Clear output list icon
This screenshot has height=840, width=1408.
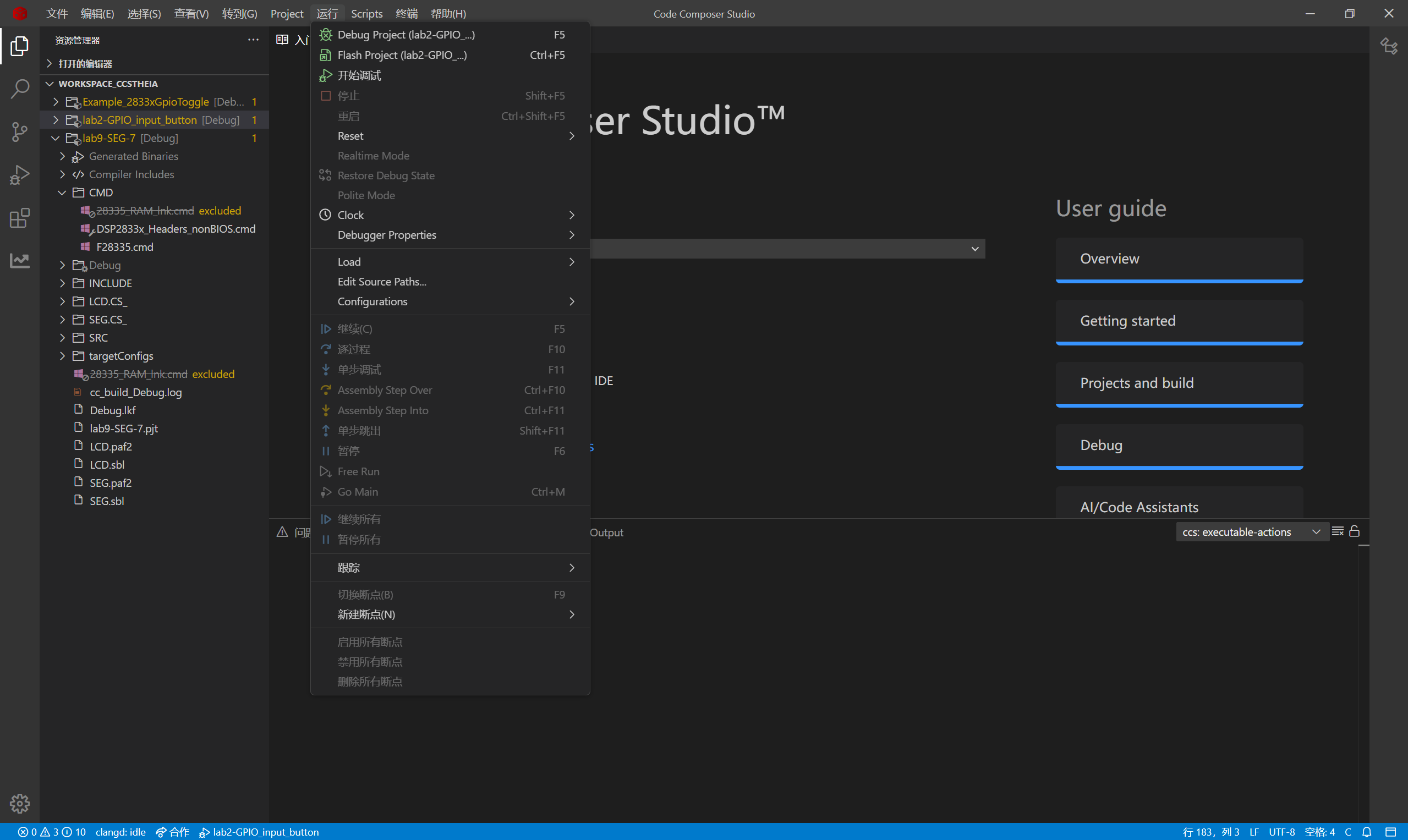pos(1337,531)
